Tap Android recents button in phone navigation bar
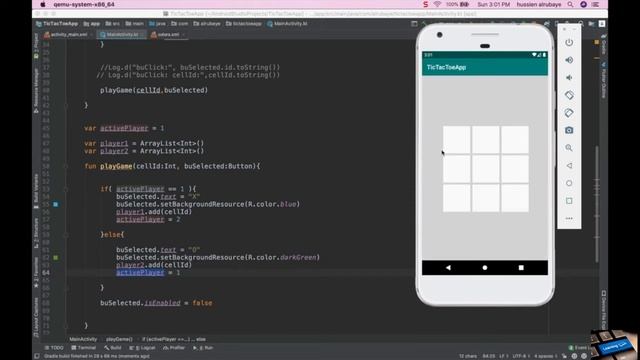This screenshot has width=640, height=360. point(521,268)
